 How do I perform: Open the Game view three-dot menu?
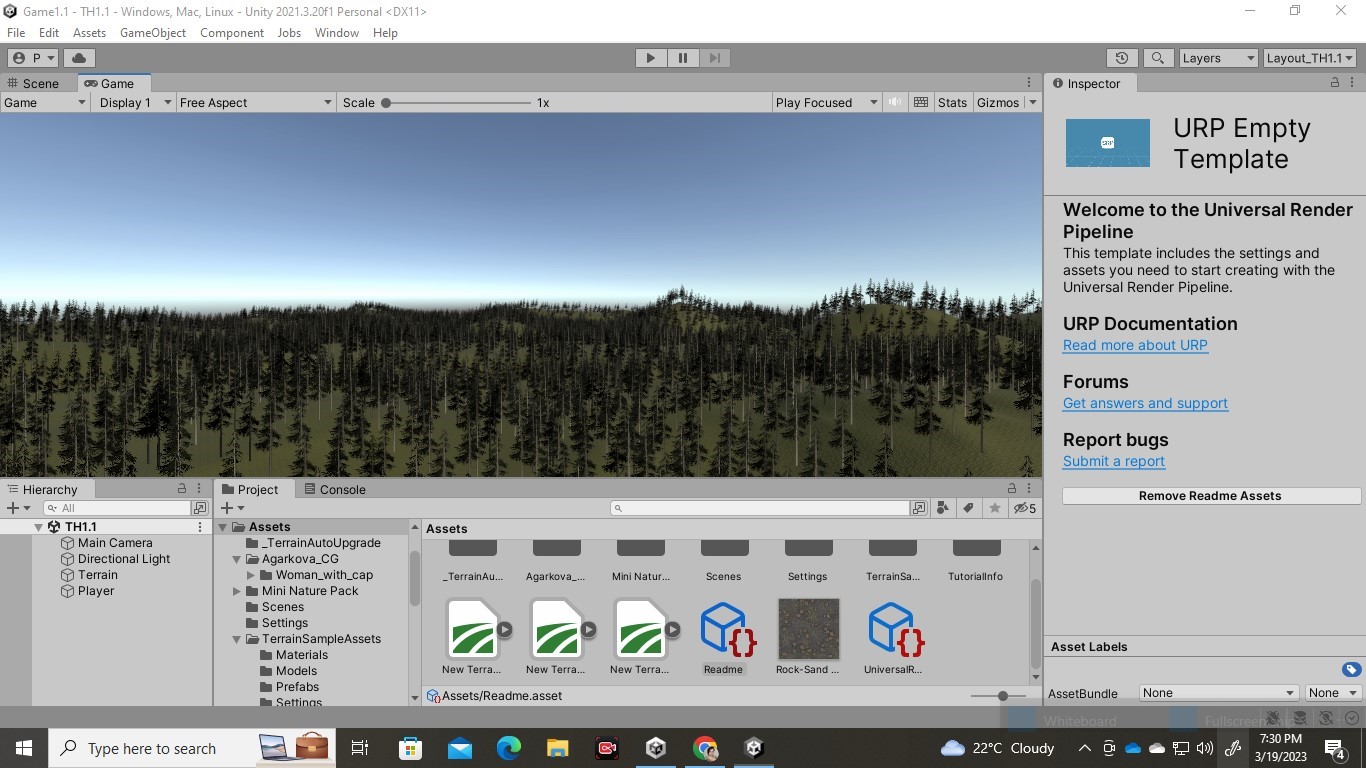pos(1029,83)
